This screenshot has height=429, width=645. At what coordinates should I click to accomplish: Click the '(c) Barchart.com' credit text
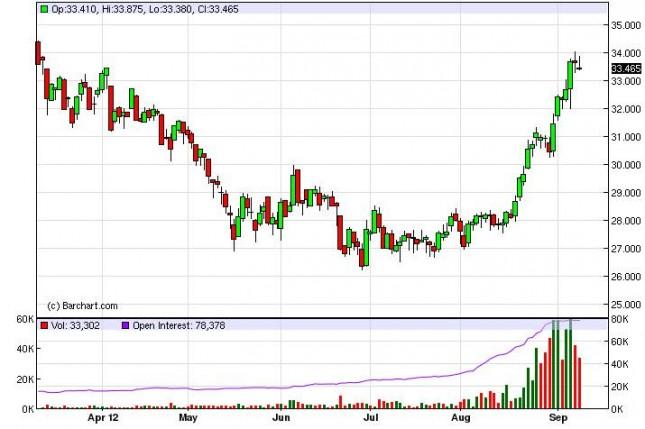pos(83,306)
